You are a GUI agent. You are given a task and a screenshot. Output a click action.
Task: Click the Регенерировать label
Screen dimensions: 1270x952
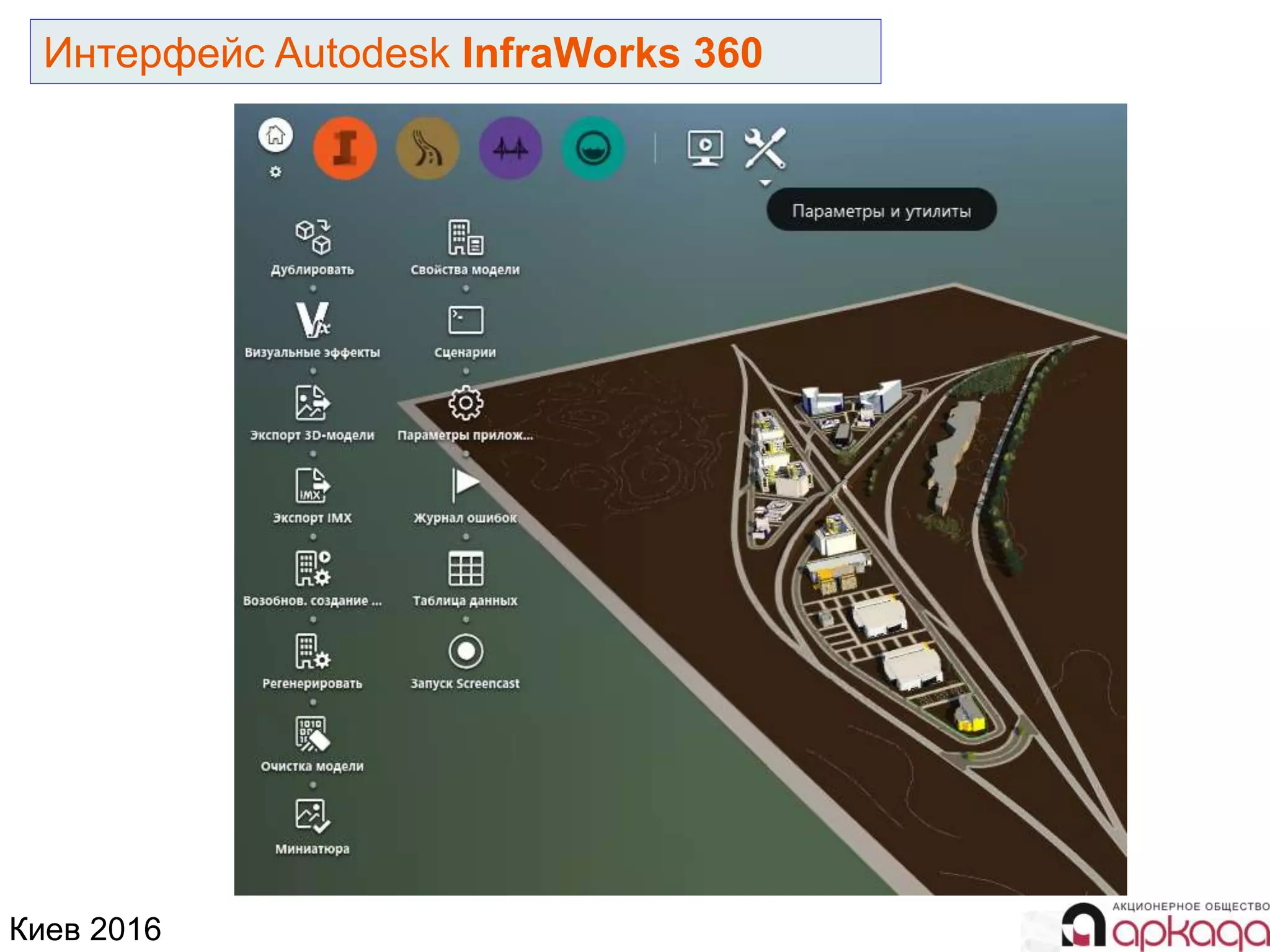click(313, 684)
